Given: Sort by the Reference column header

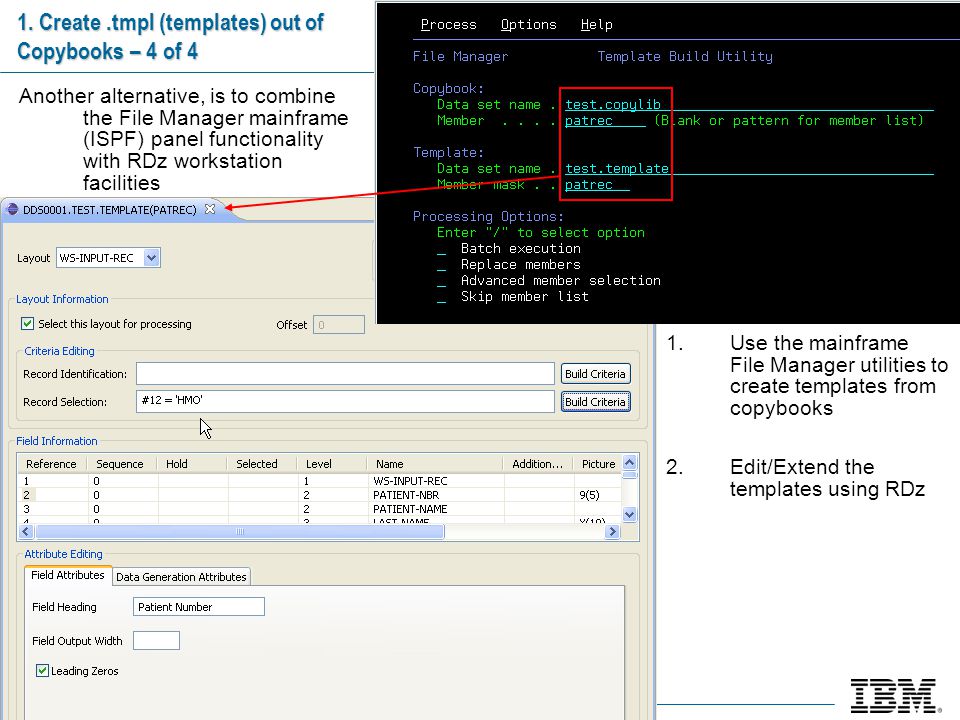Looking at the screenshot, I should 51,463.
